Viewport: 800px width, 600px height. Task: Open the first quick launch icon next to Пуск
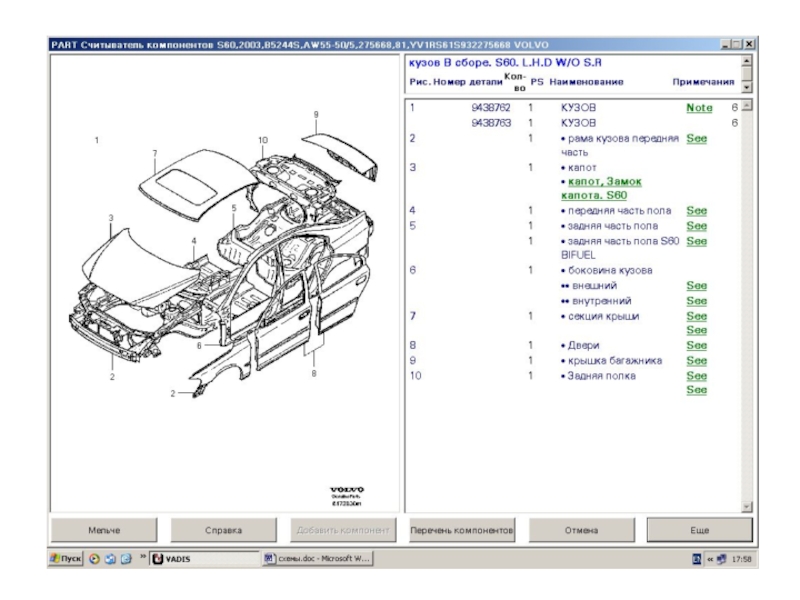pos(94,559)
